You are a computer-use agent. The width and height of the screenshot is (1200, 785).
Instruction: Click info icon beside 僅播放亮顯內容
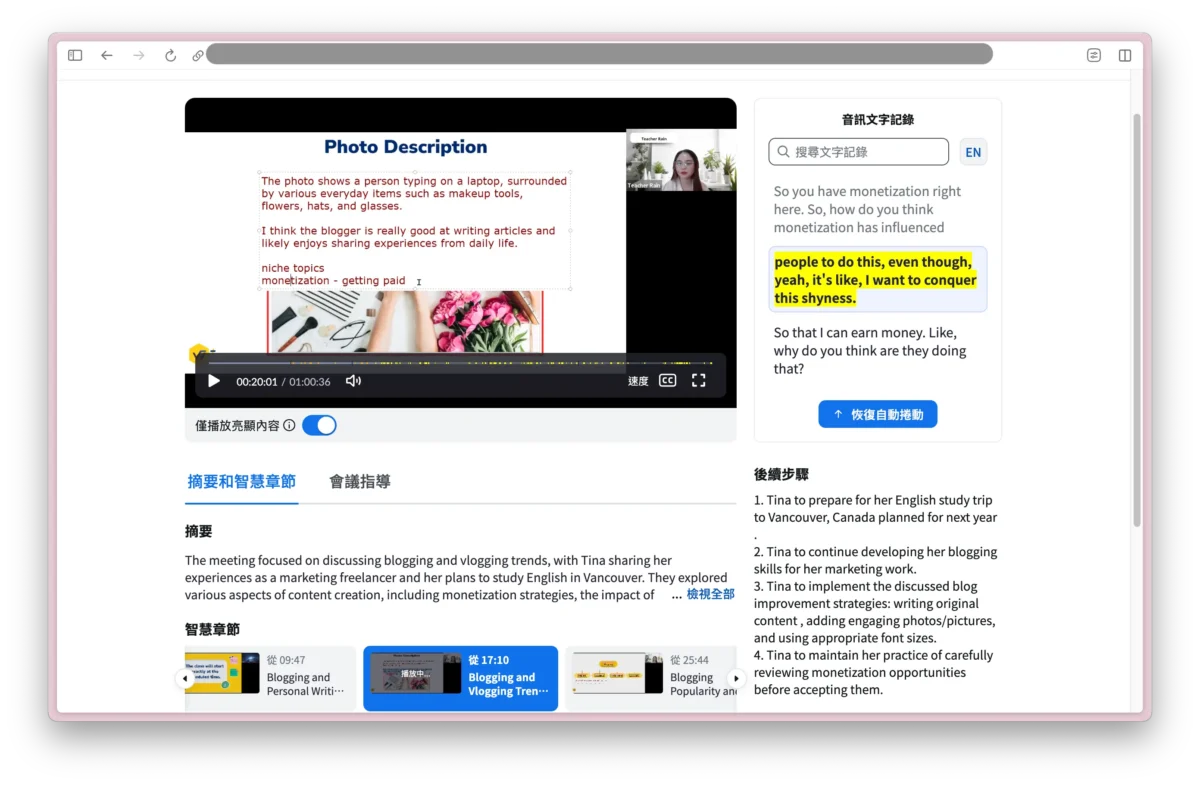289,426
